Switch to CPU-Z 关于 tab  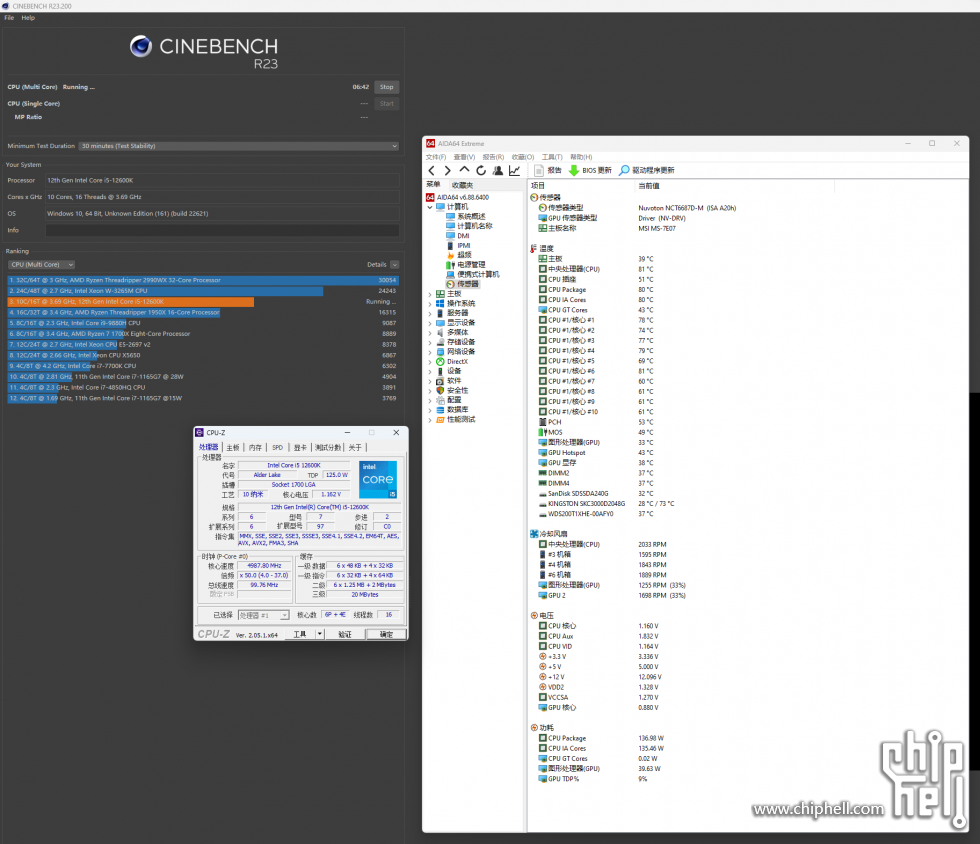(355, 448)
